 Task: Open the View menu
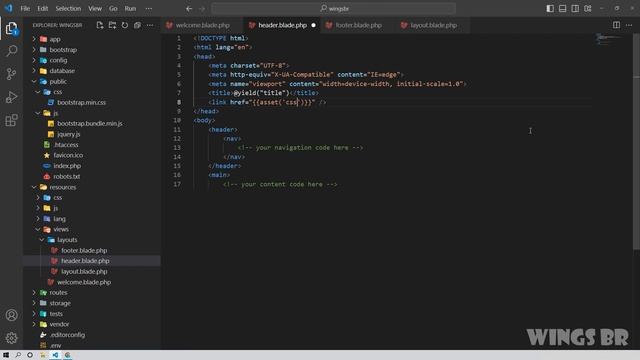95,9
